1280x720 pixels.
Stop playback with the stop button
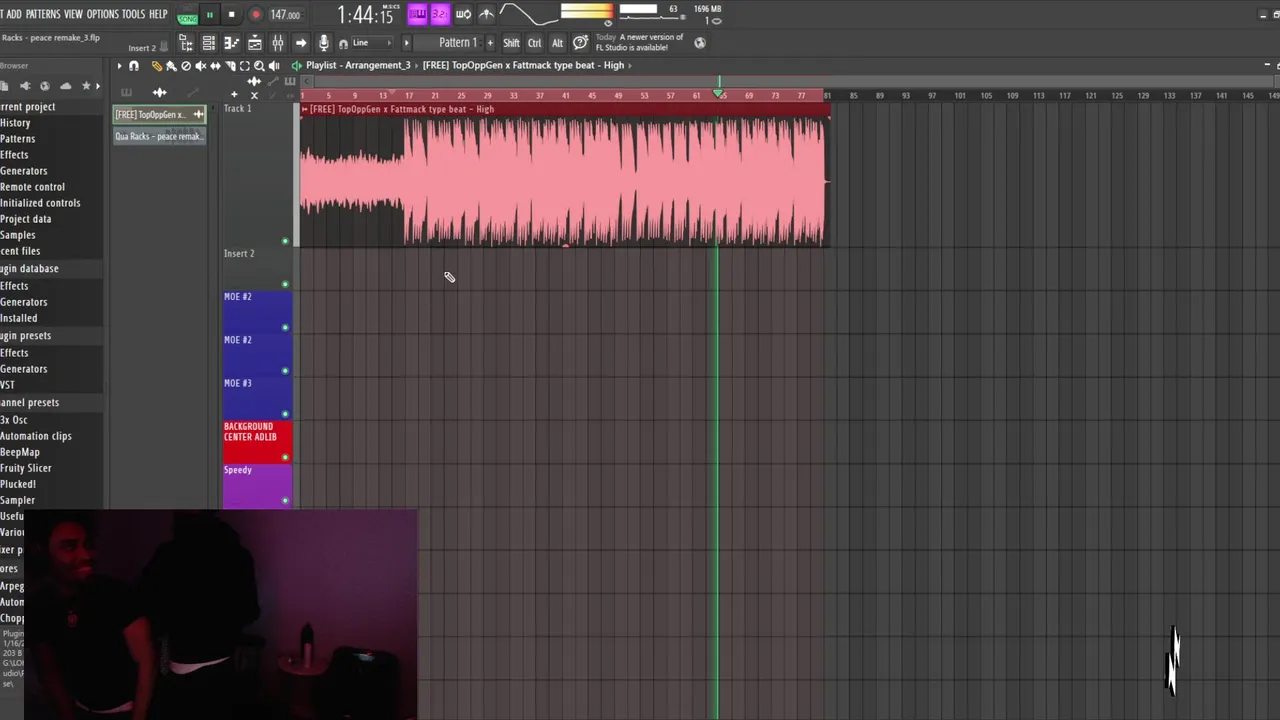pyautogui.click(x=231, y=15)
